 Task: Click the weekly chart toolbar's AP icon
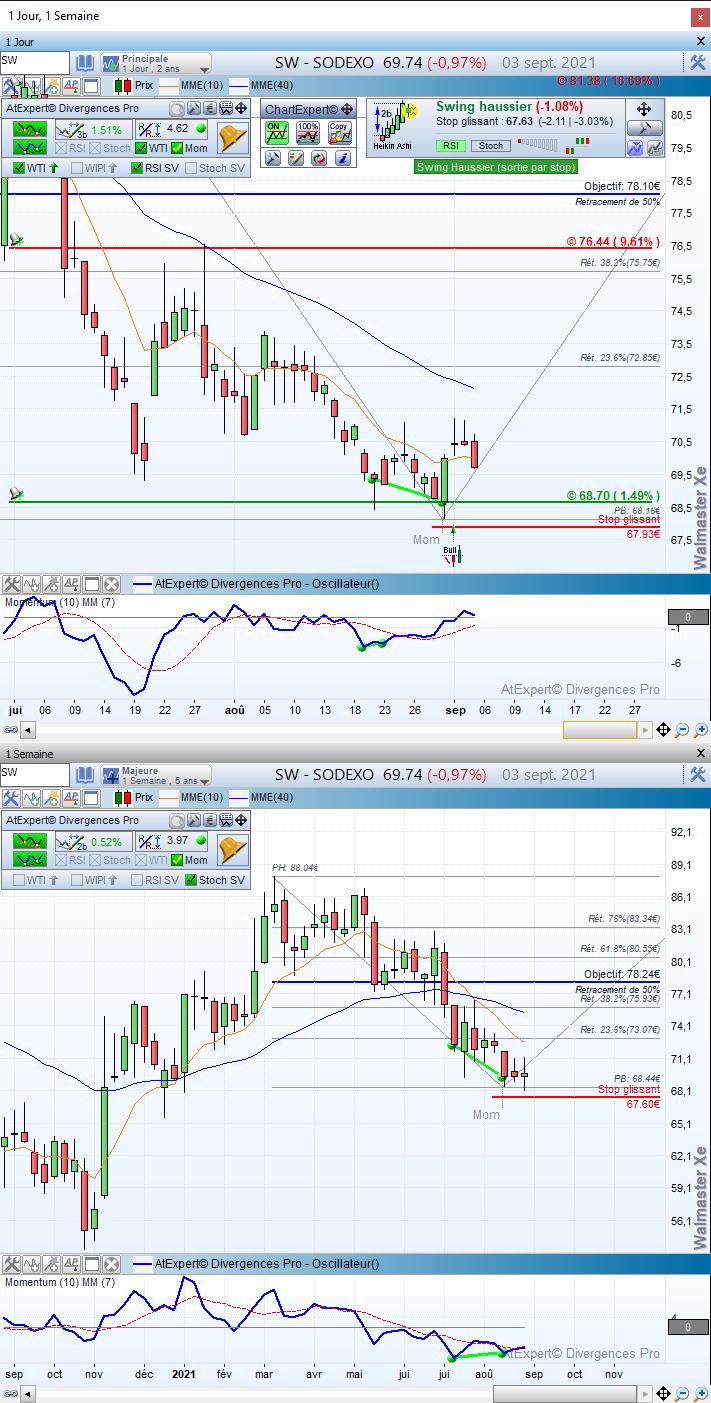click(x=70, y=798)
